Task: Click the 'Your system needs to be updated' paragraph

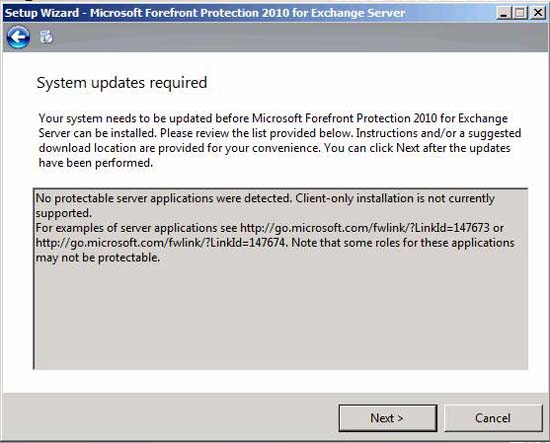Action: (280, 140)
